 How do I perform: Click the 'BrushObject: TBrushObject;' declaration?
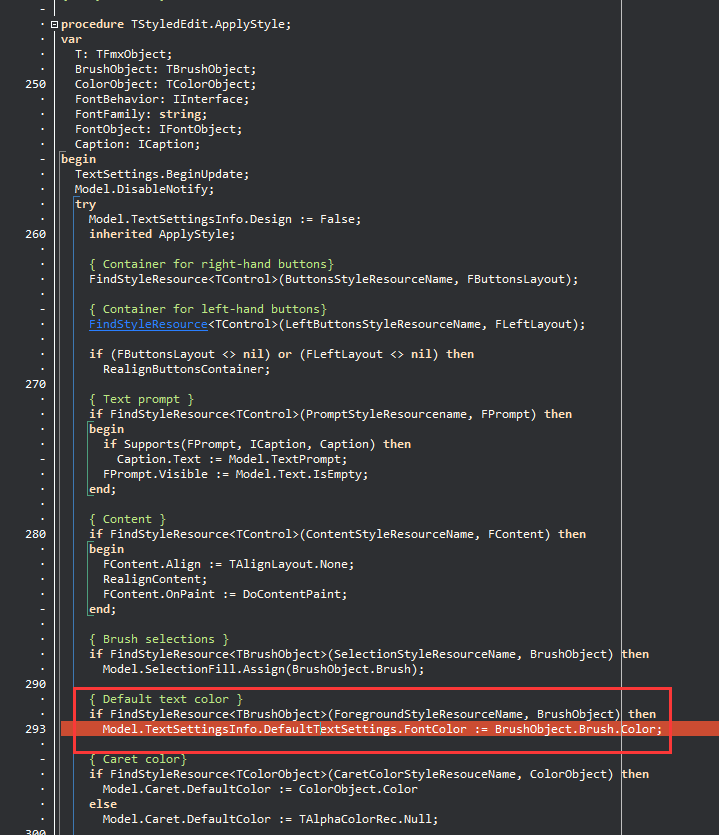click(x=166, y=69)
